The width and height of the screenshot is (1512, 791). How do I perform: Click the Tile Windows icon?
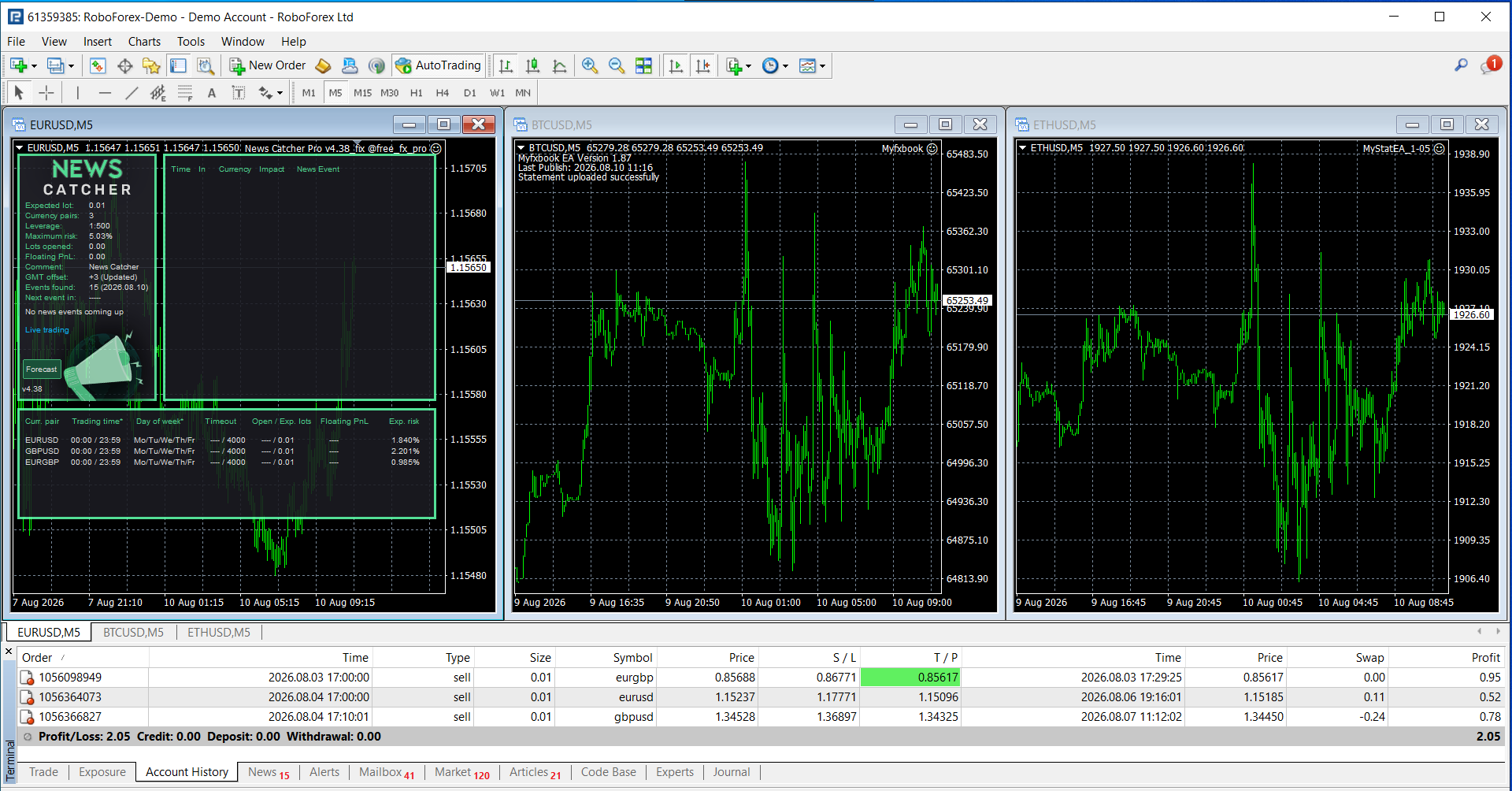[x=643, y=66]
